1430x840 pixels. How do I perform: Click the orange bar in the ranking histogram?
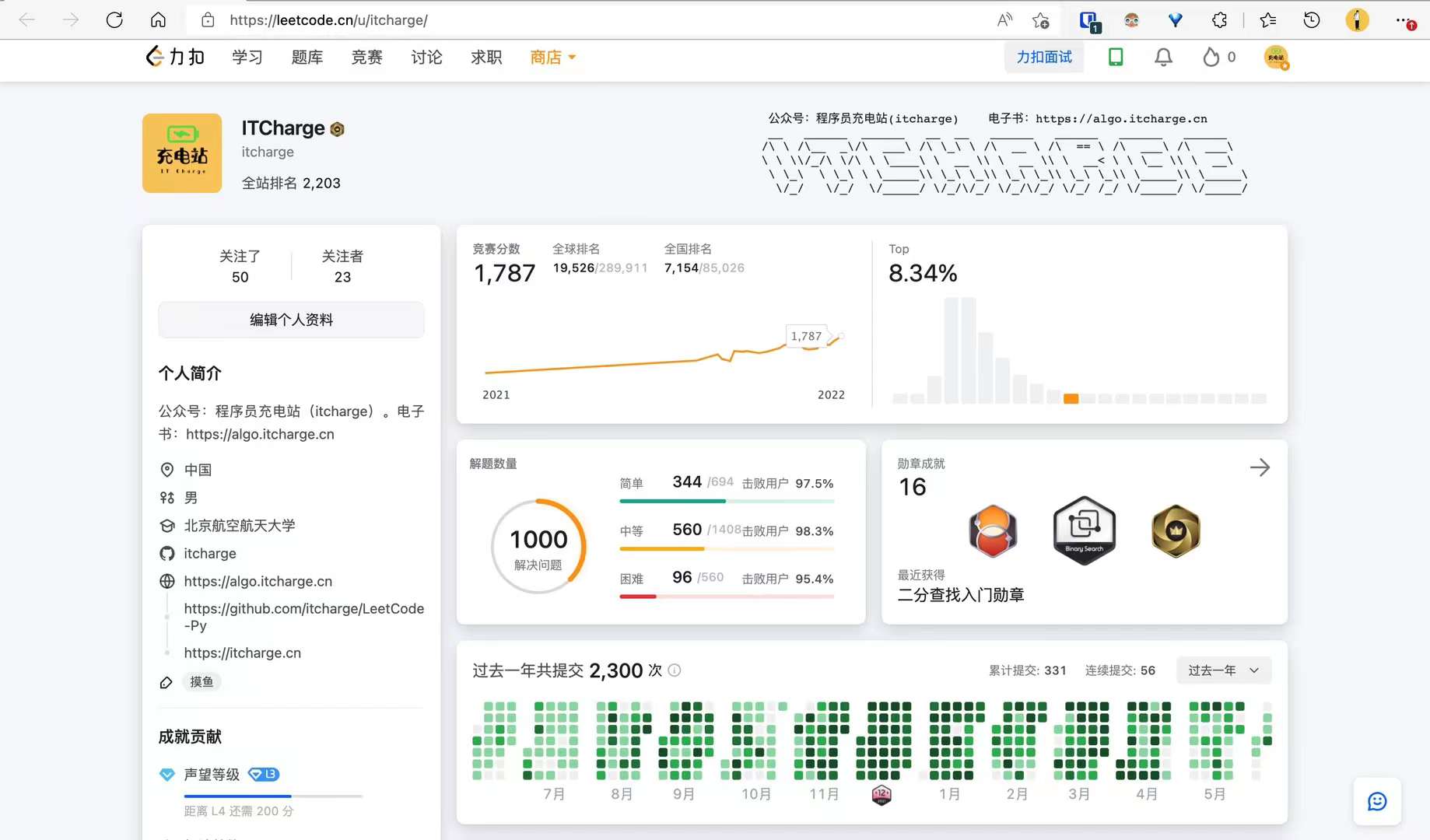click(1071, 398)
